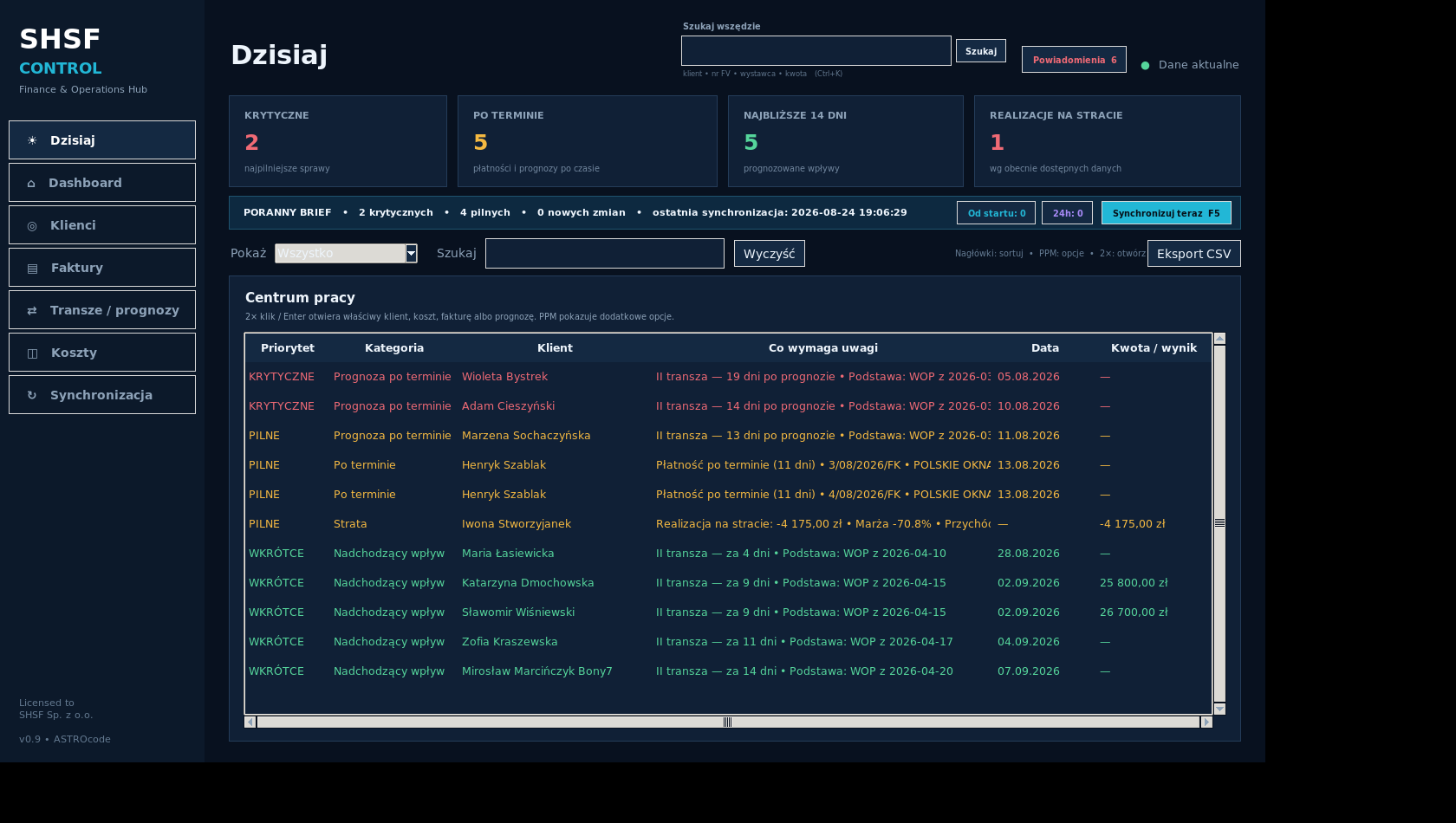The height and width of the screenshot is (823, 1456).
Task: Select the Wioleta Bystrek row
Action: pos(728,377)
